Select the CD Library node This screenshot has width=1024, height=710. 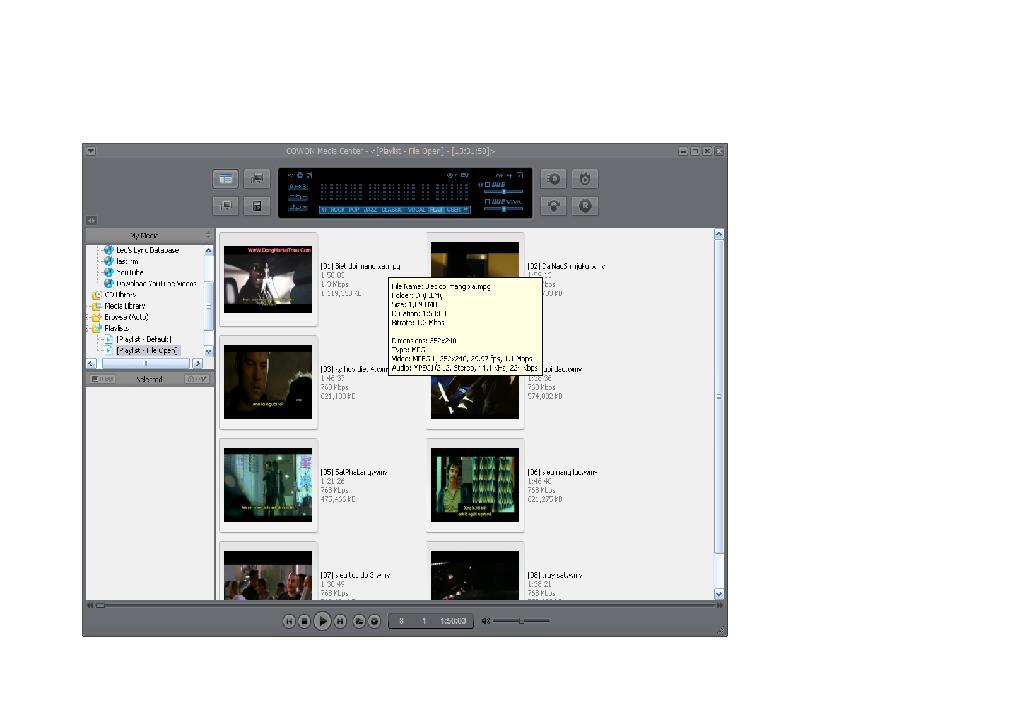click(120, 295)
